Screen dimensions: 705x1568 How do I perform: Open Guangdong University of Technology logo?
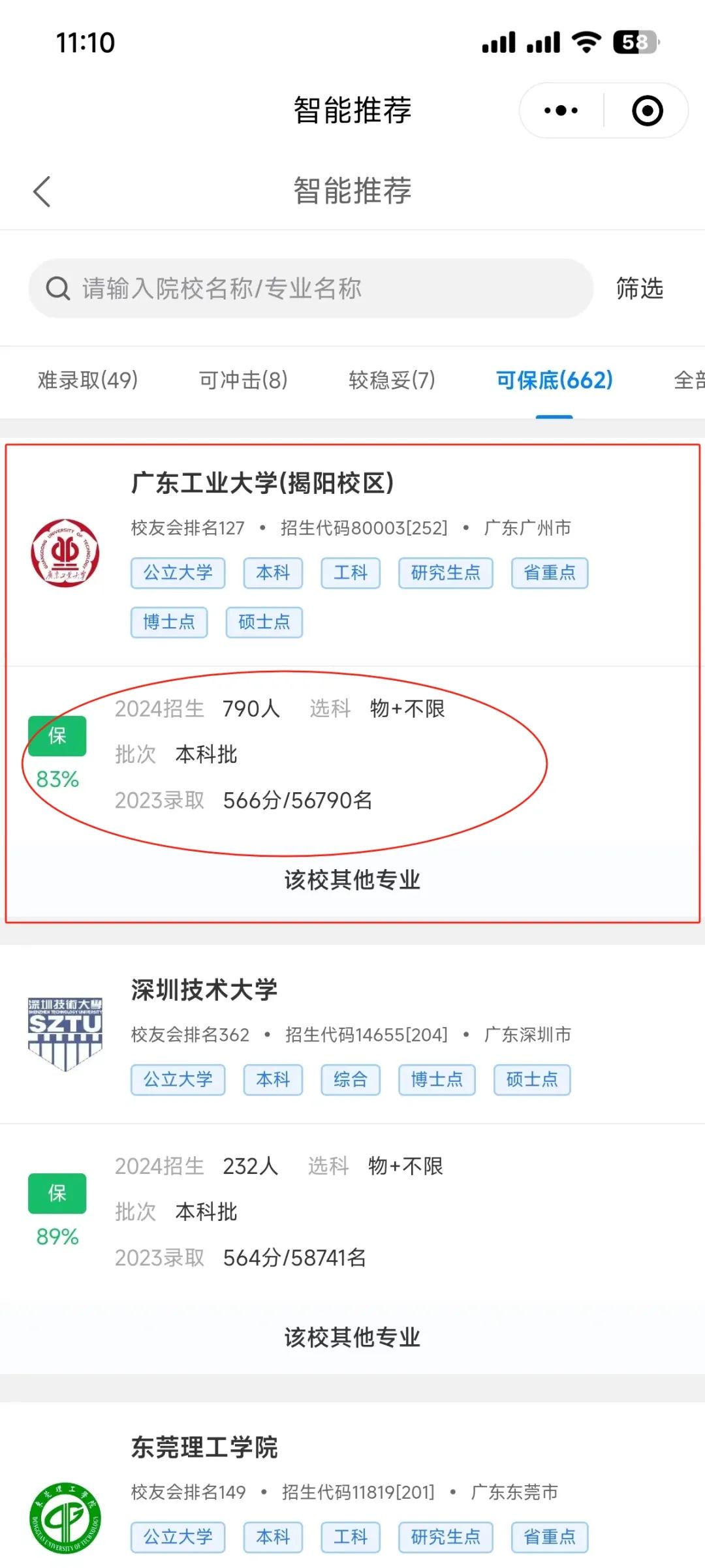(65, 553)
